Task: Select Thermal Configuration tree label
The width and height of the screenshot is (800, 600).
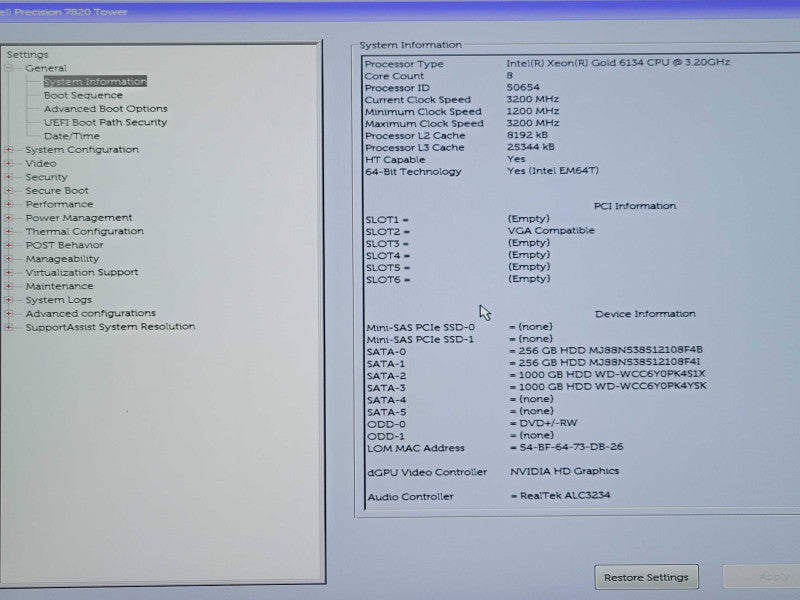Action: pyautogui.click(x=85, y=231)
